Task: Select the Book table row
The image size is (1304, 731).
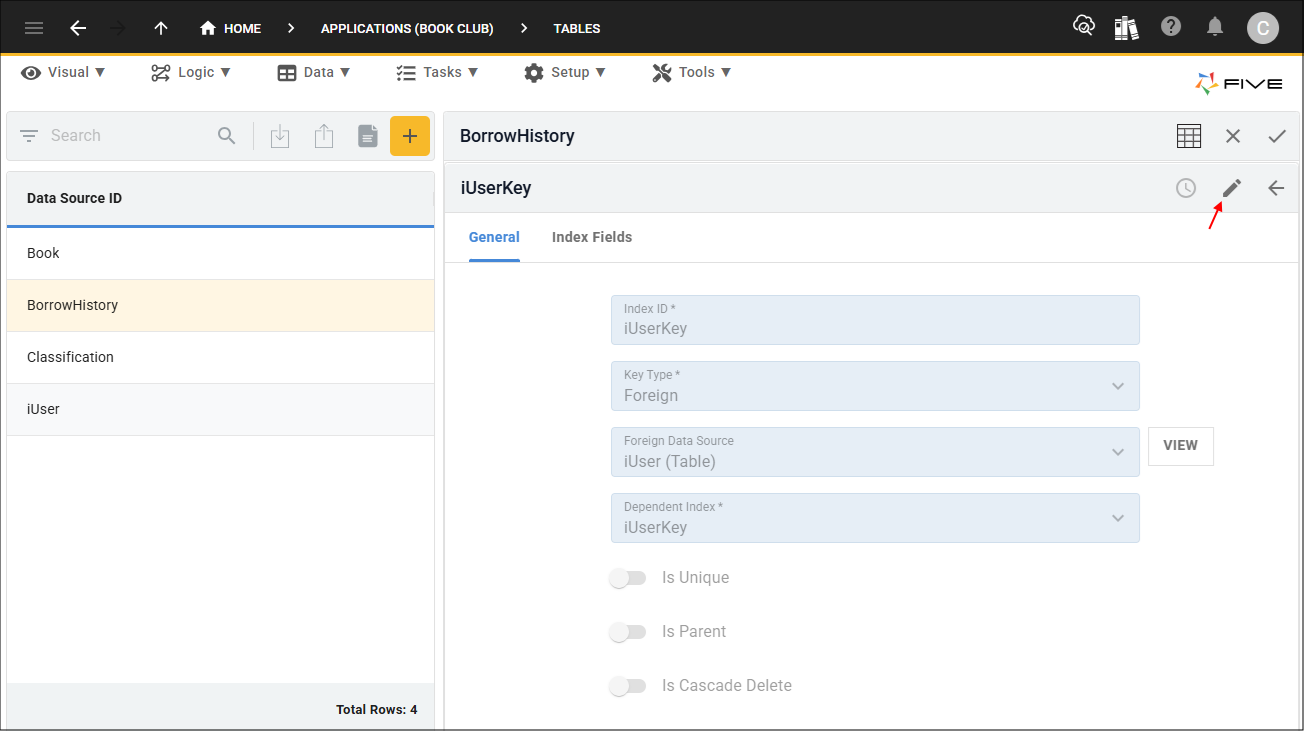Action: coord(220,253)
